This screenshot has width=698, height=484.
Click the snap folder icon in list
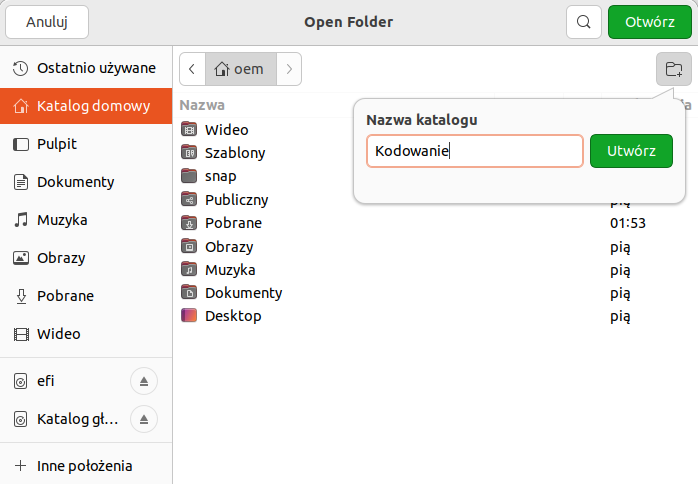(189, 175)
